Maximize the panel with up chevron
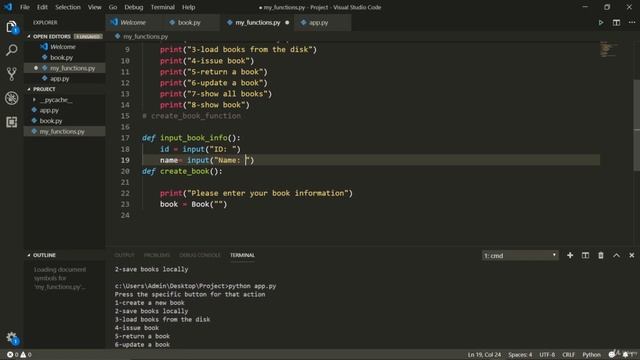This screenshot has height=360, width=640. point(616,255)
